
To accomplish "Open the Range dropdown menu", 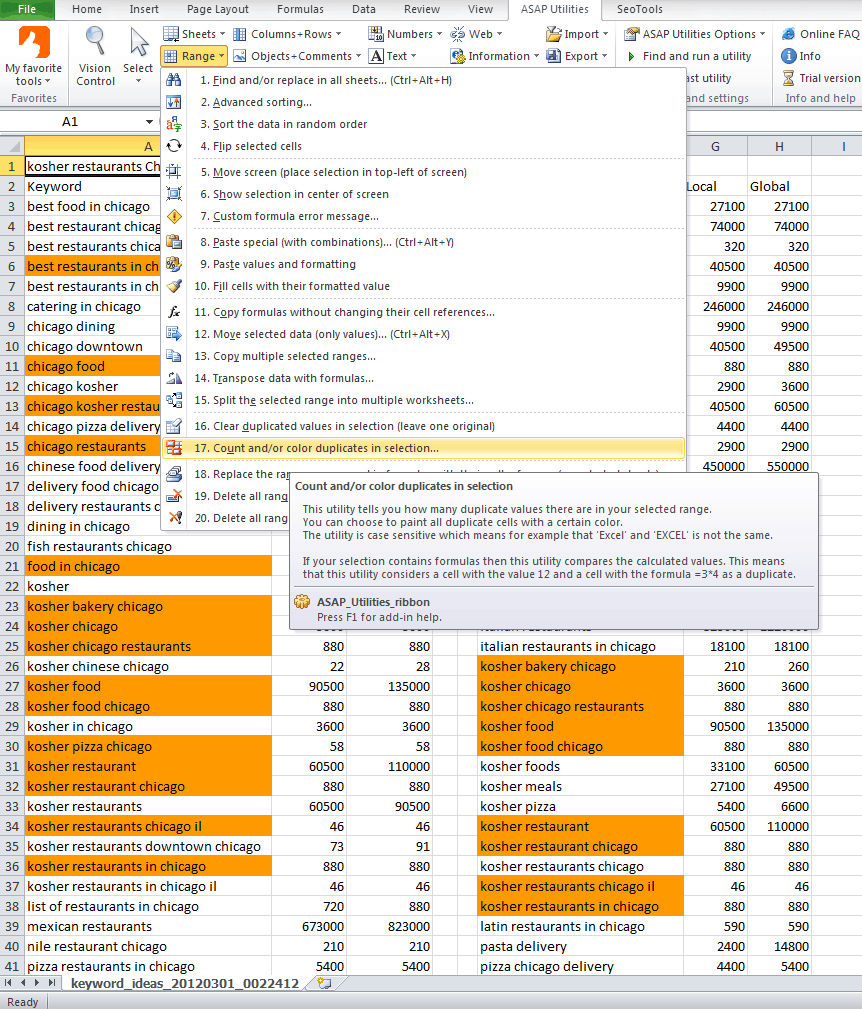I will [194, 56].
